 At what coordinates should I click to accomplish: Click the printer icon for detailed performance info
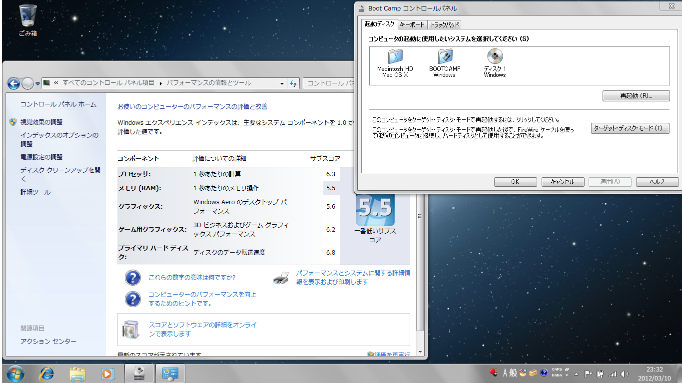click(x=281, y=278)
